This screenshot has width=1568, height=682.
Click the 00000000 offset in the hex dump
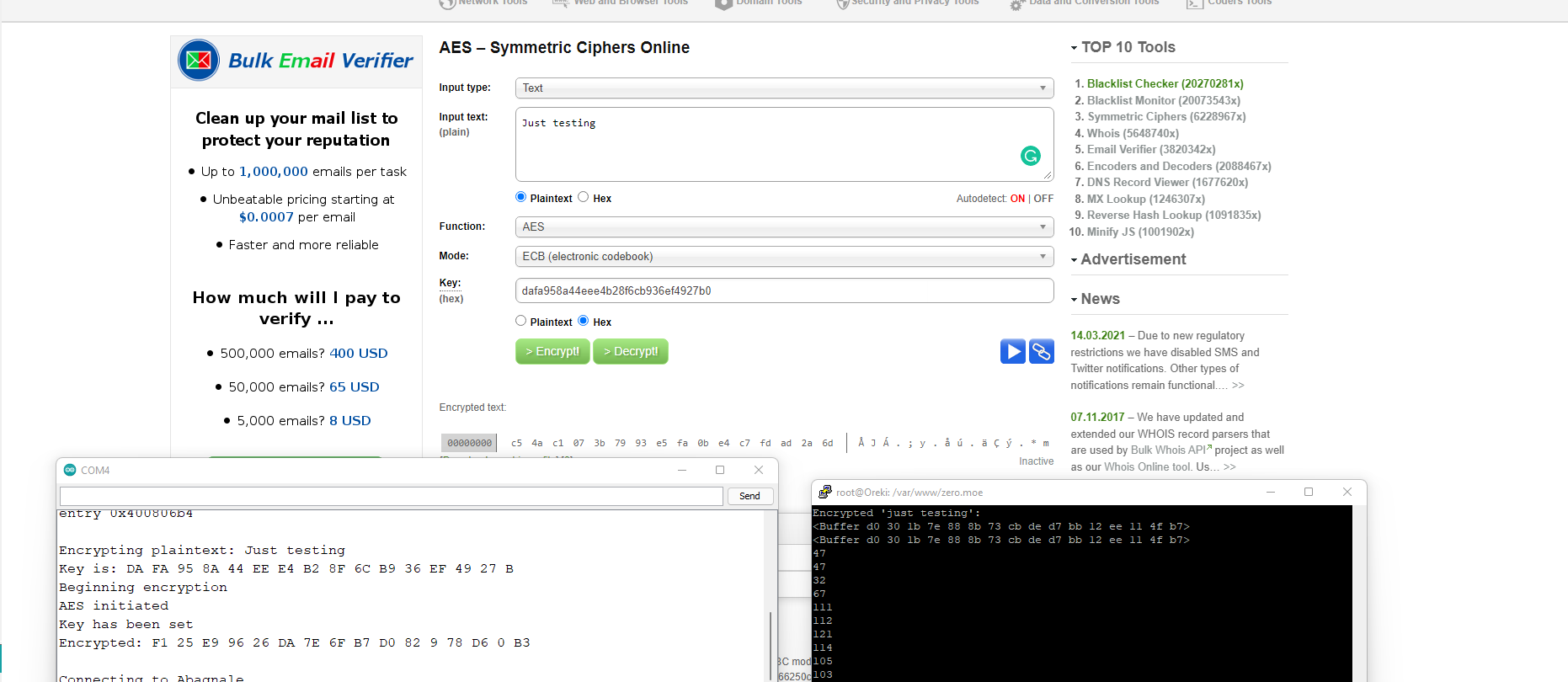click(469, 443)
